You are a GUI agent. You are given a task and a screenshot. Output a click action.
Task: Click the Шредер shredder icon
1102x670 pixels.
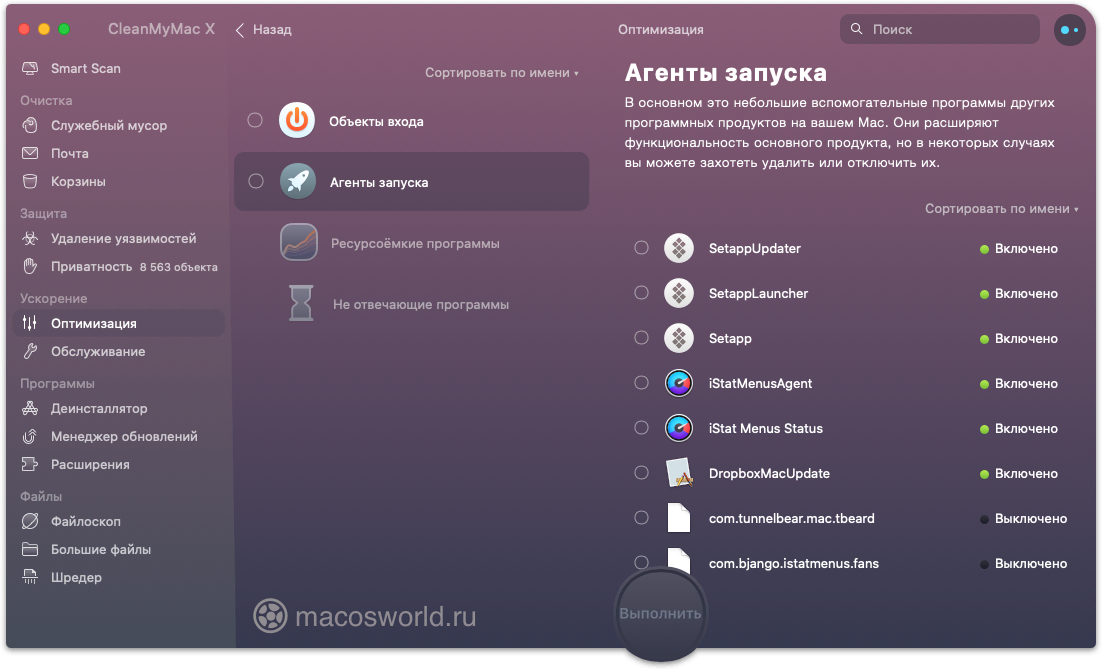point(30,578)
